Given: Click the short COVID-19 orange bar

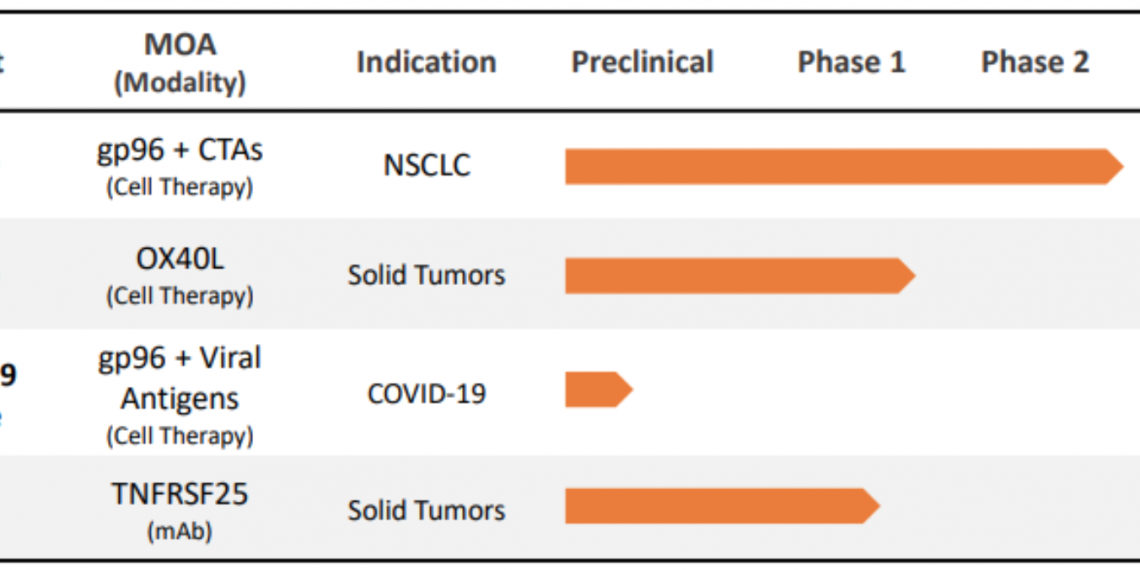Looking at the screenshot, I should [x=597, y=390].
